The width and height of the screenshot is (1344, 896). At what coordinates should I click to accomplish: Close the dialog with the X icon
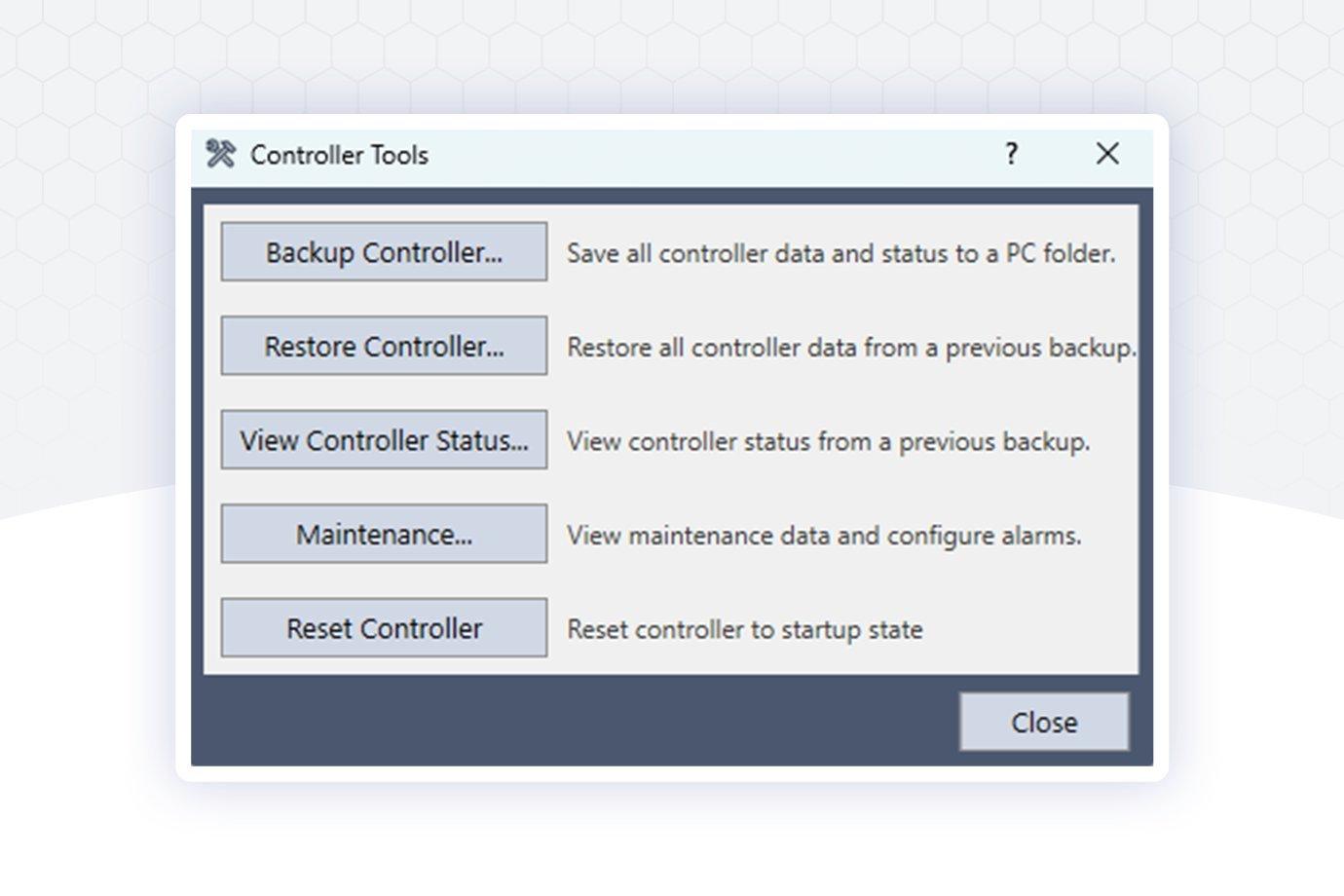click(x=1106, y=154)
